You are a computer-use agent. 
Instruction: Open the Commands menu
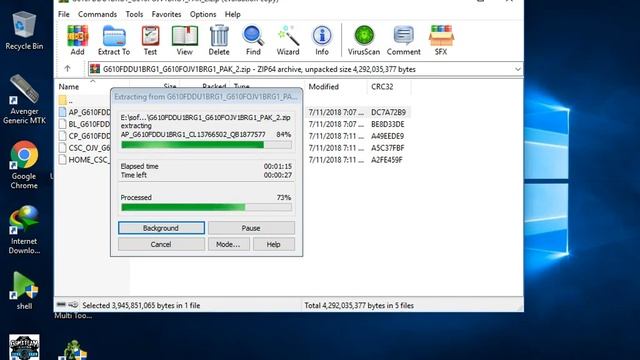click(x=98, y=14)
